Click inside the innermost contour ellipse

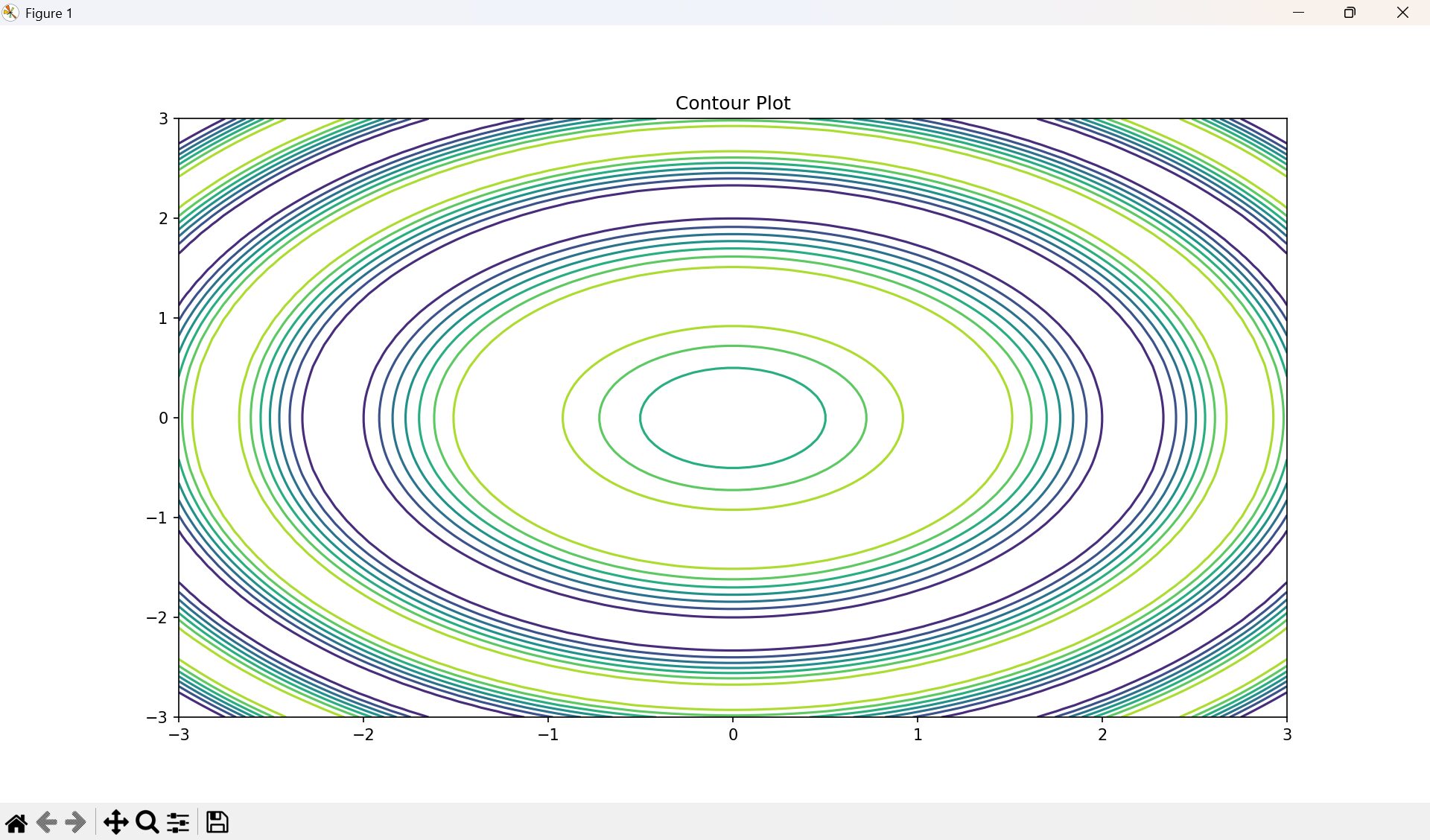click(x=733, y=418)
